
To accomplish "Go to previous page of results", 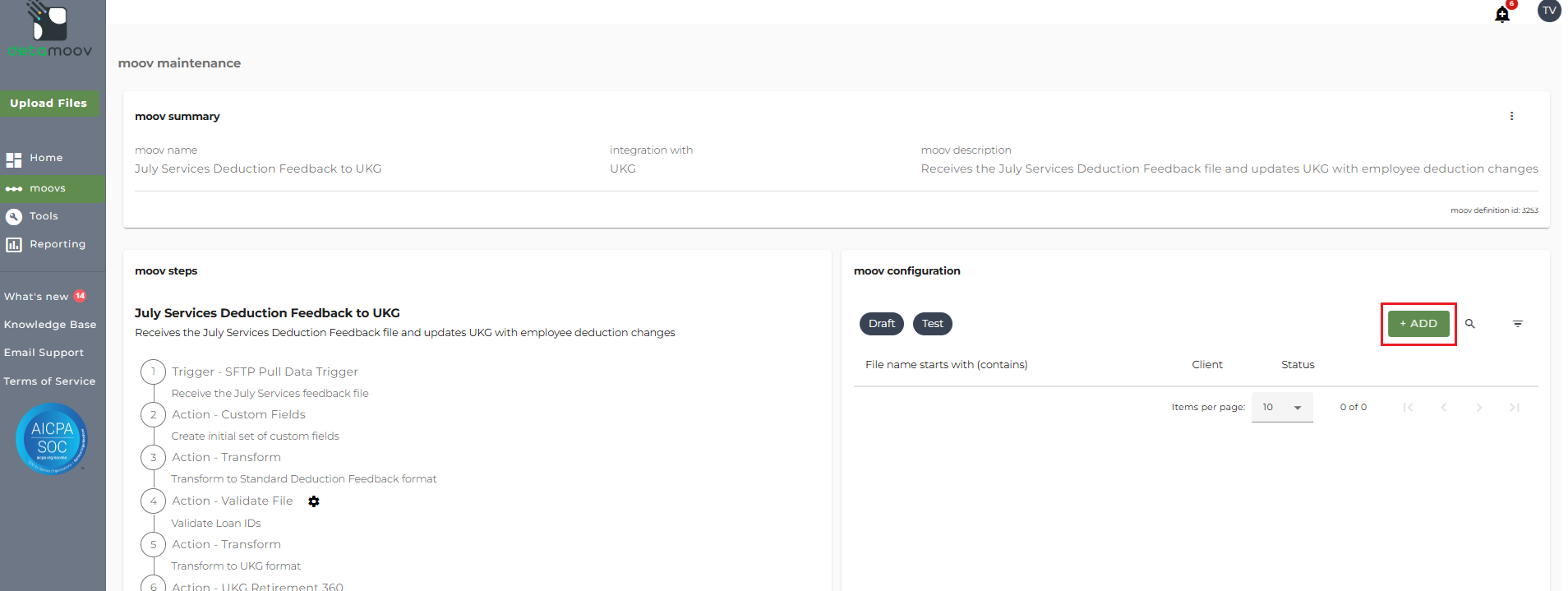I will (x=1443, y=407).
